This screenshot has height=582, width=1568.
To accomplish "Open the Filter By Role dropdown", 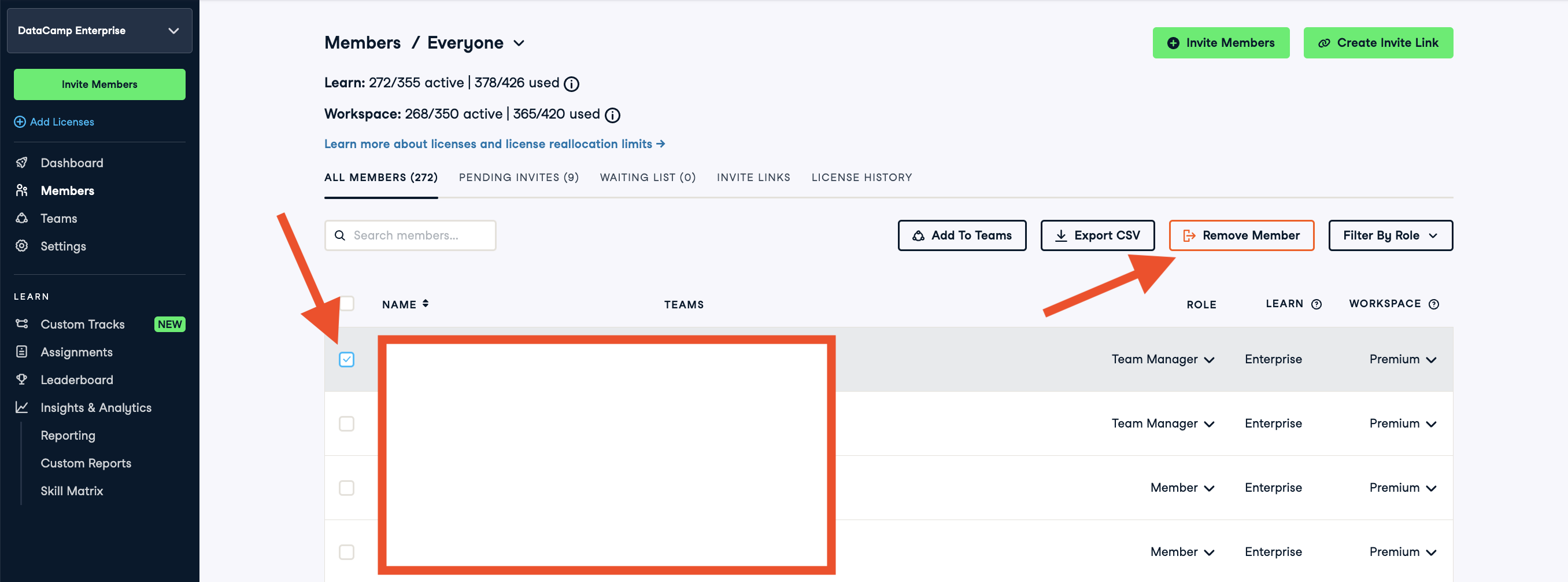I will point(1390,235).
